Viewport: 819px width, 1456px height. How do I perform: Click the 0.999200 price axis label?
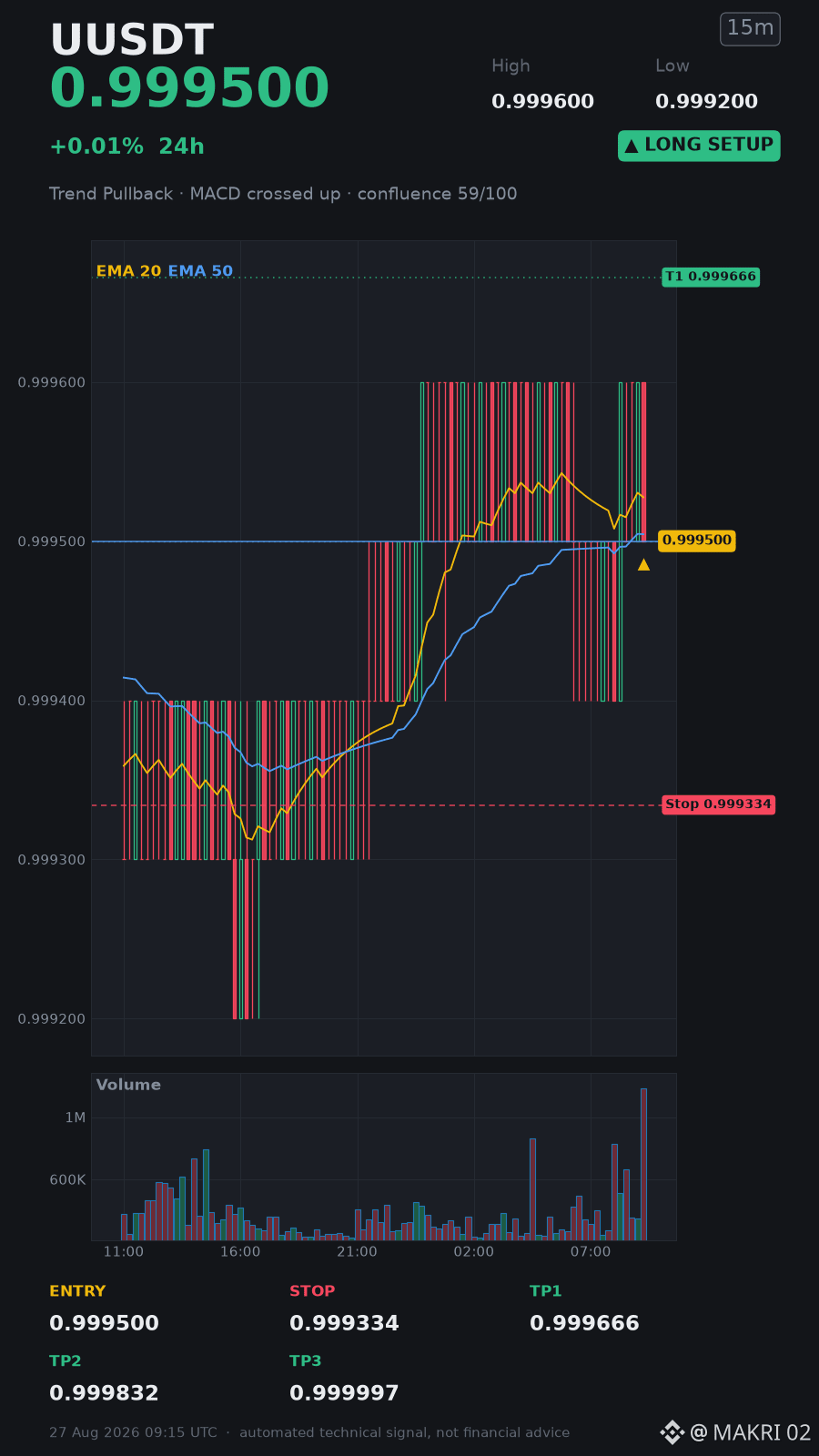(x=52, y=1019)
